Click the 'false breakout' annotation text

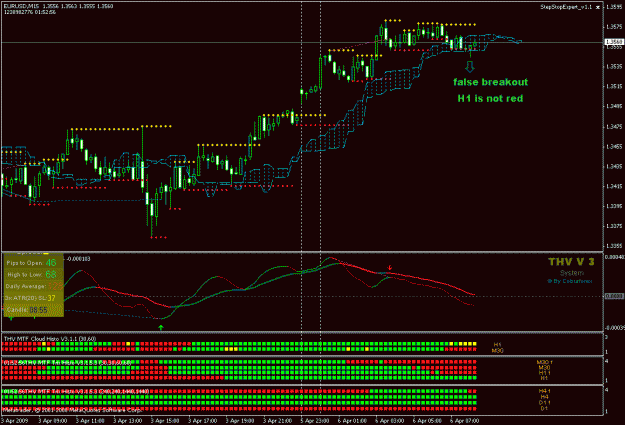pos(490,82)
